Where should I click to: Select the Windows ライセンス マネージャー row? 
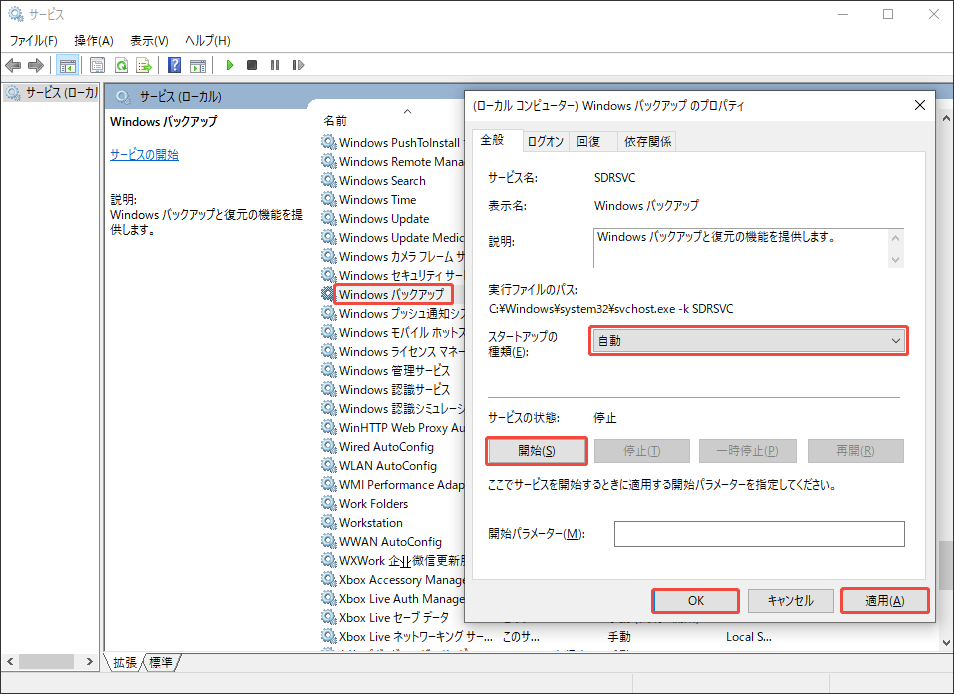[x=393, y=351]
